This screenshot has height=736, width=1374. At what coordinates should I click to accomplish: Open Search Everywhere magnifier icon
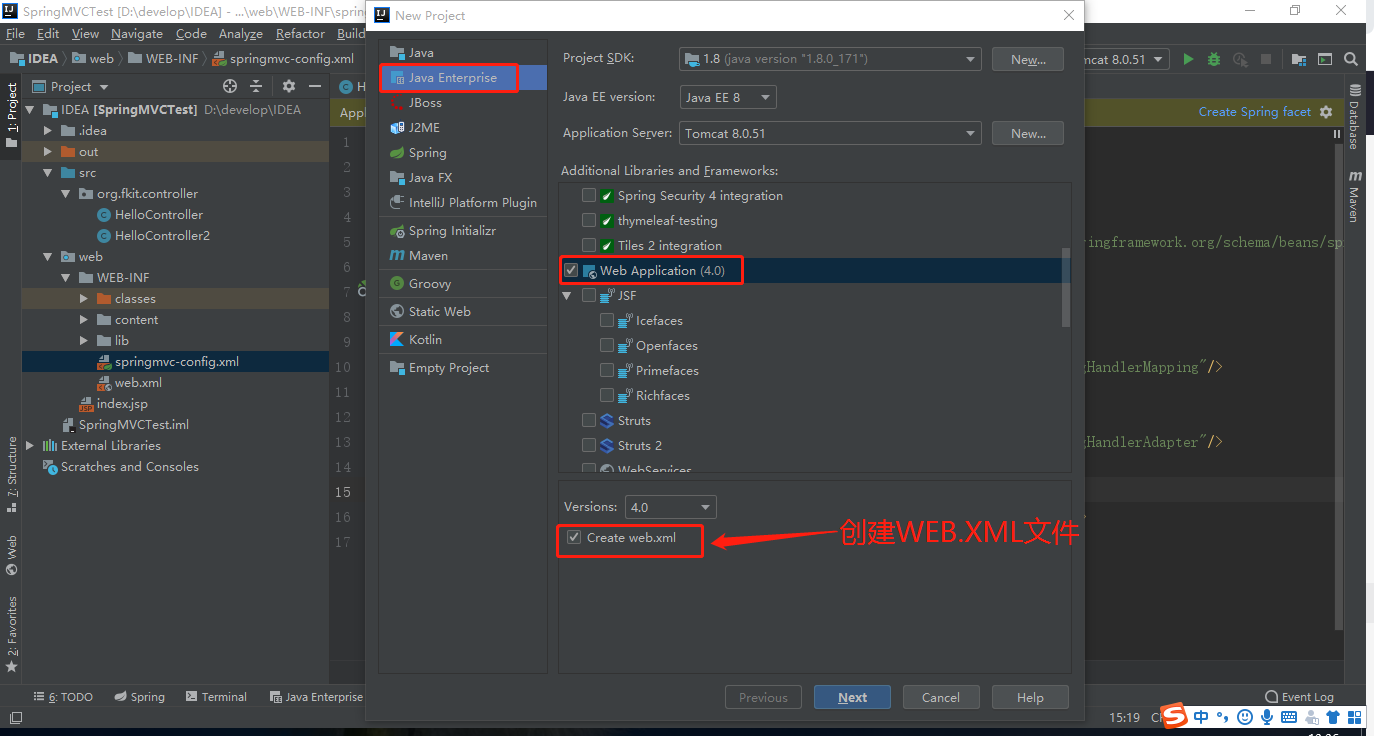point(1351,59)
